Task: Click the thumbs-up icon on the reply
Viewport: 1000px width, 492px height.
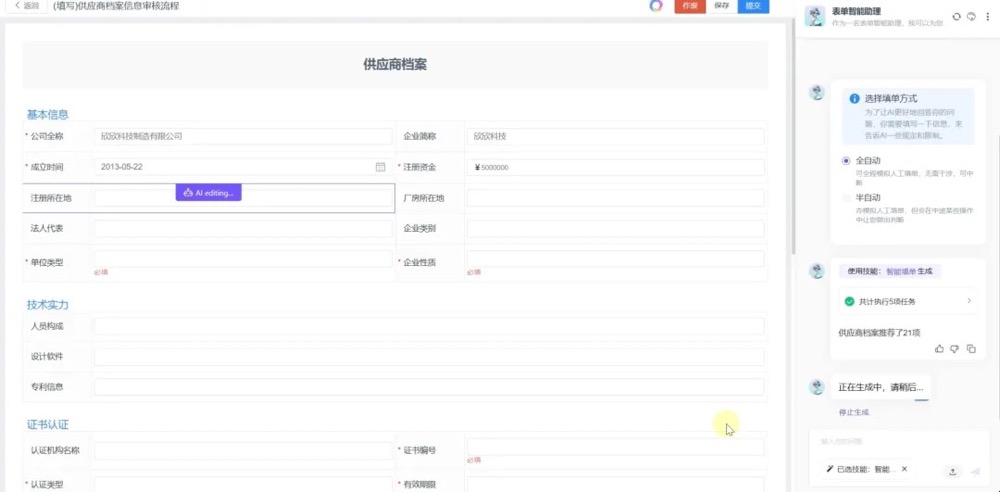Action: click(x=939, y=348)
